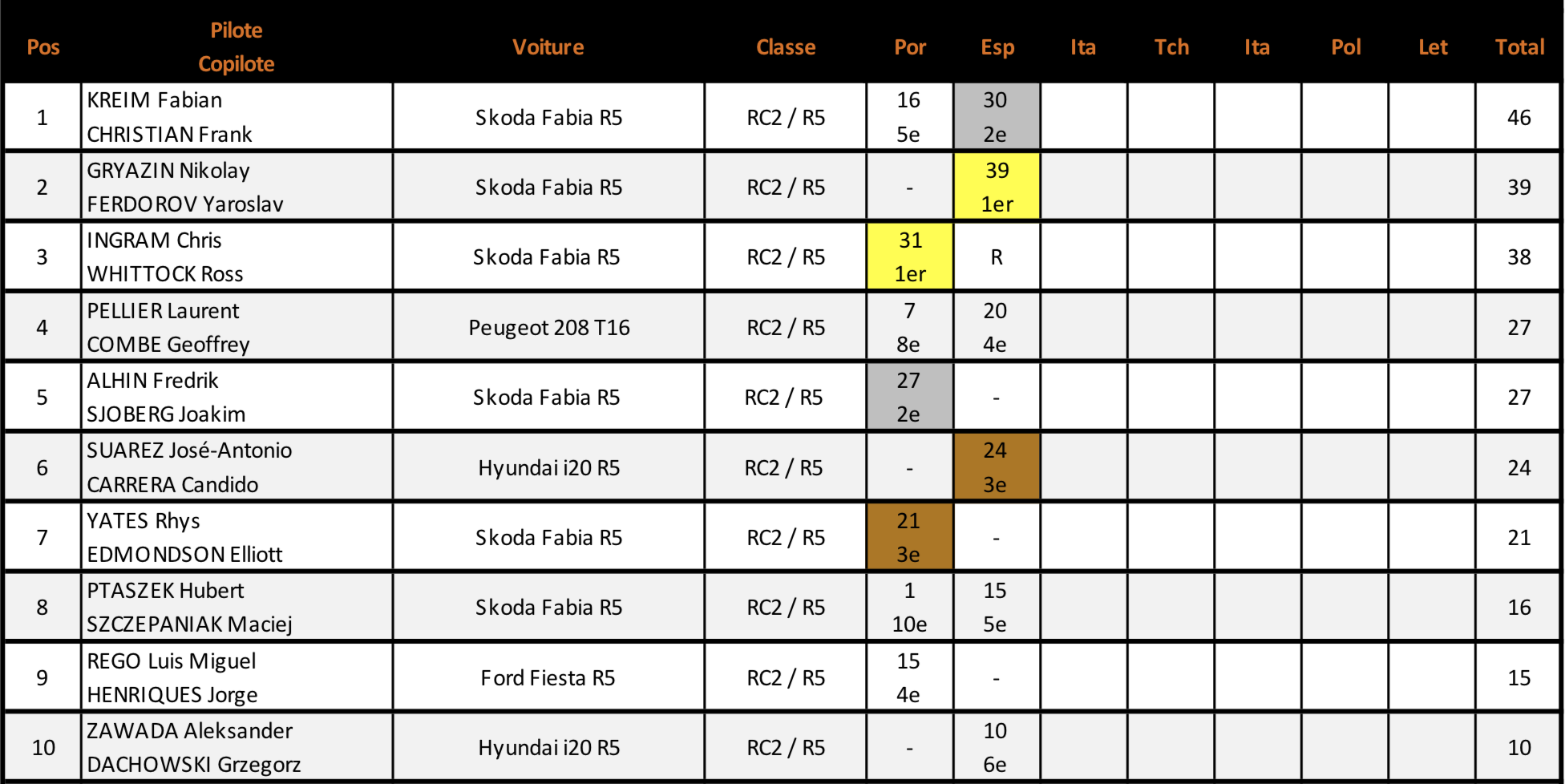
Task: Select the Voiture column header
Action: [548, 46]
